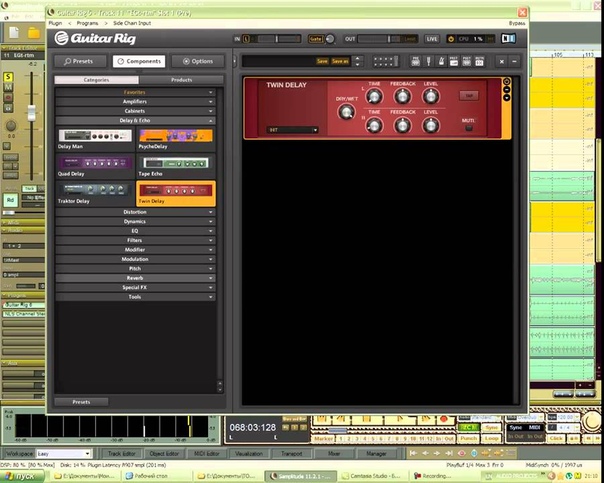
Task: Open Samplitude Mixer button
Action: pyautogui.click(x=334, y=454)
